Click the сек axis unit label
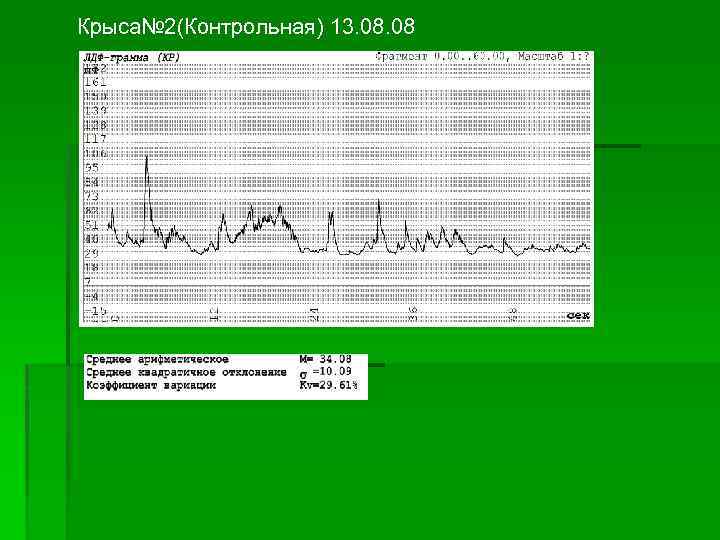Viewport: 720px width, 540px height. (578, 316)
